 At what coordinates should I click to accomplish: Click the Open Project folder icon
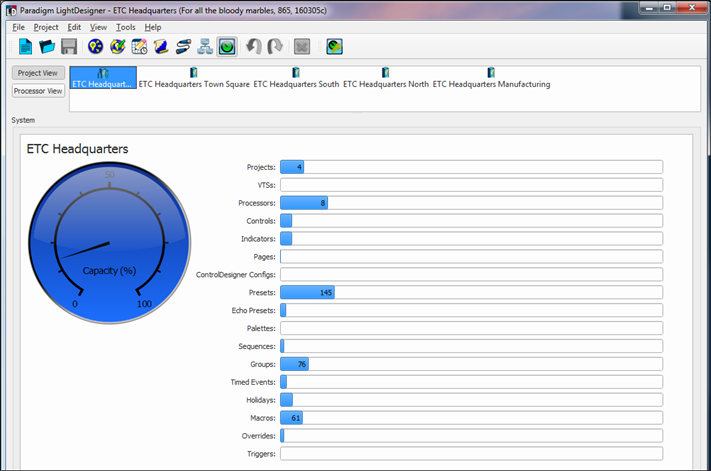pos(47,46)
